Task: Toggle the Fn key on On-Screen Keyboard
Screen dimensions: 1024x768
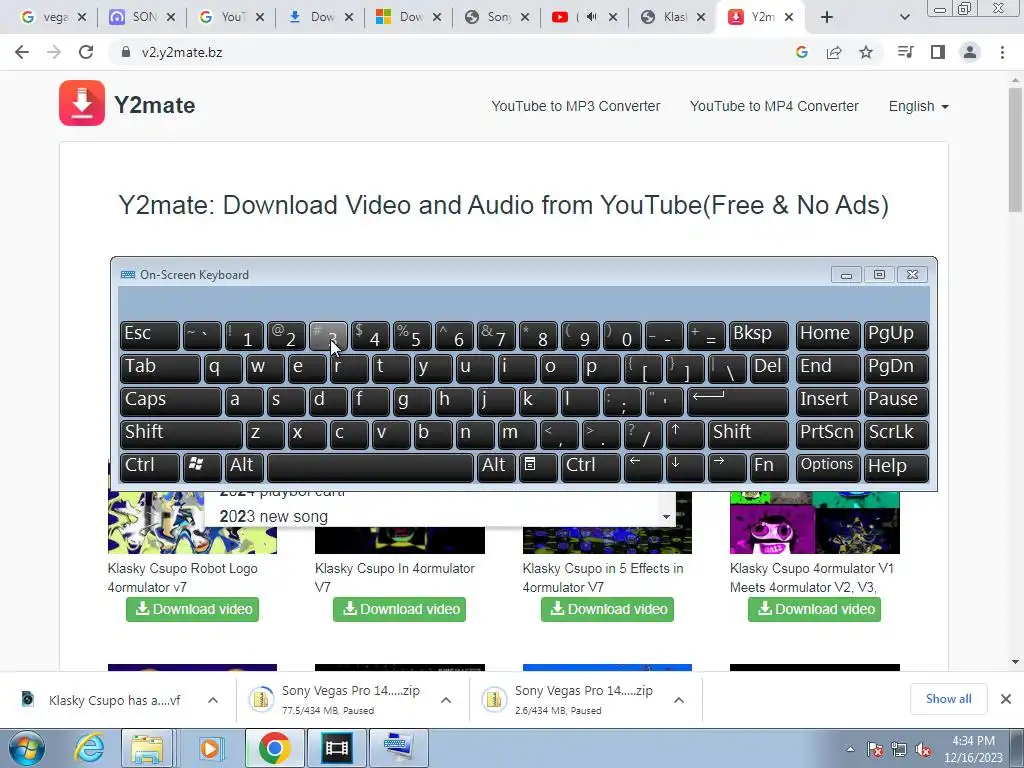Action: pos(769,468)
